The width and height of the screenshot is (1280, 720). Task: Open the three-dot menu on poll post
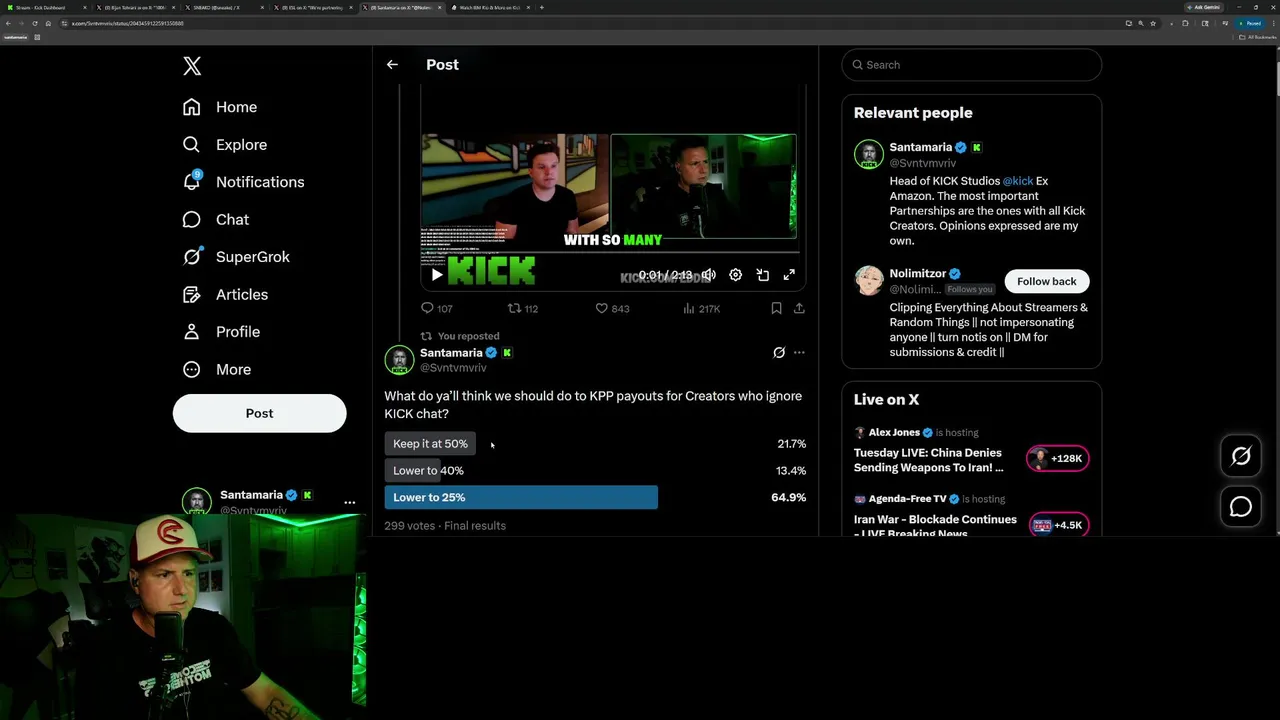coord(799,352)
